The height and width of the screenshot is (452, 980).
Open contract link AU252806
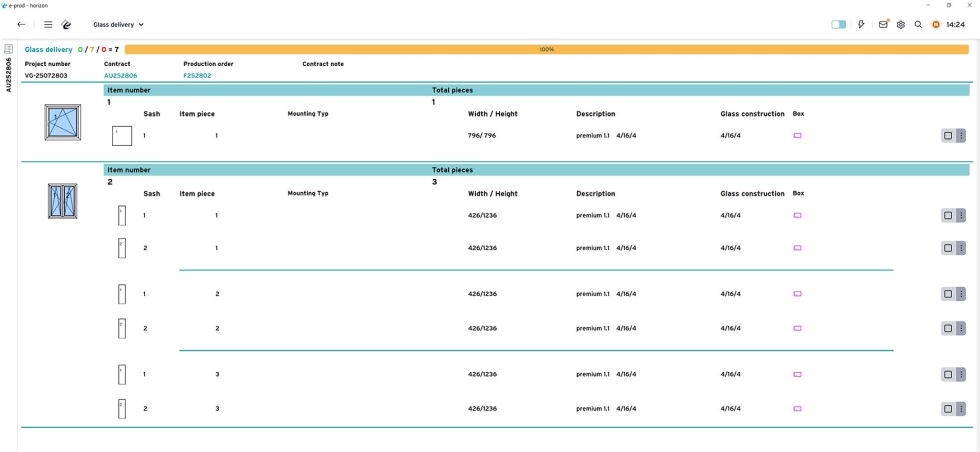point(120,76)
